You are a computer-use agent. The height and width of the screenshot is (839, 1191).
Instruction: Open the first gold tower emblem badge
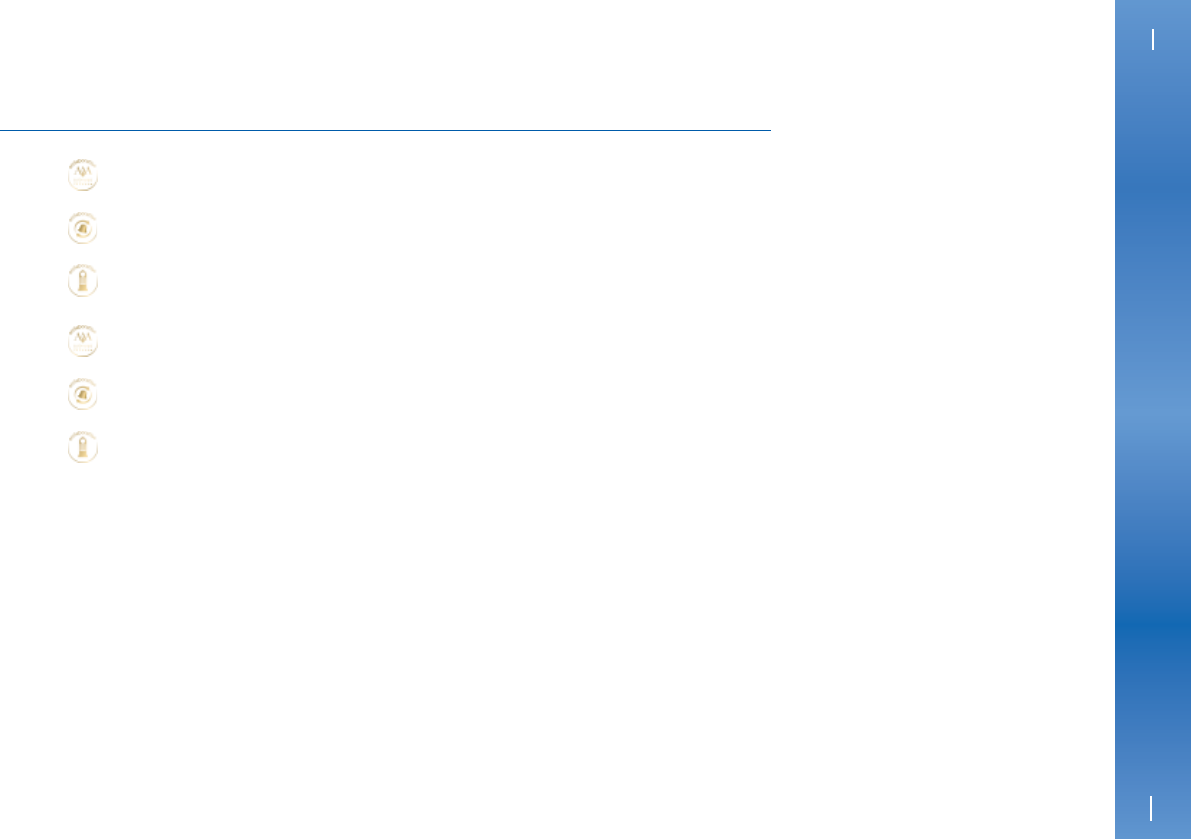(83, 280)
